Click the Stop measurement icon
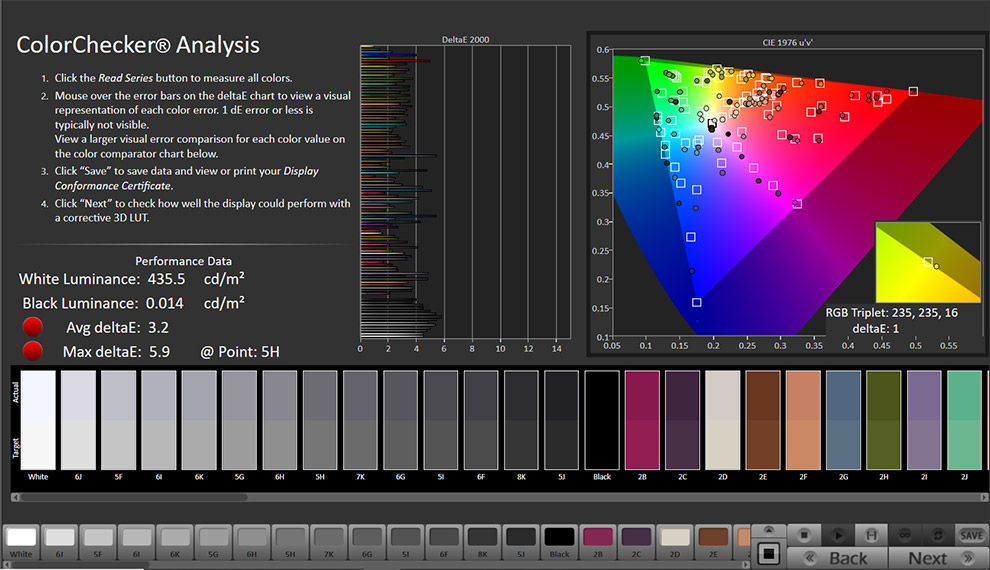This screenshot has height=570, width=990. coord(804,535)
